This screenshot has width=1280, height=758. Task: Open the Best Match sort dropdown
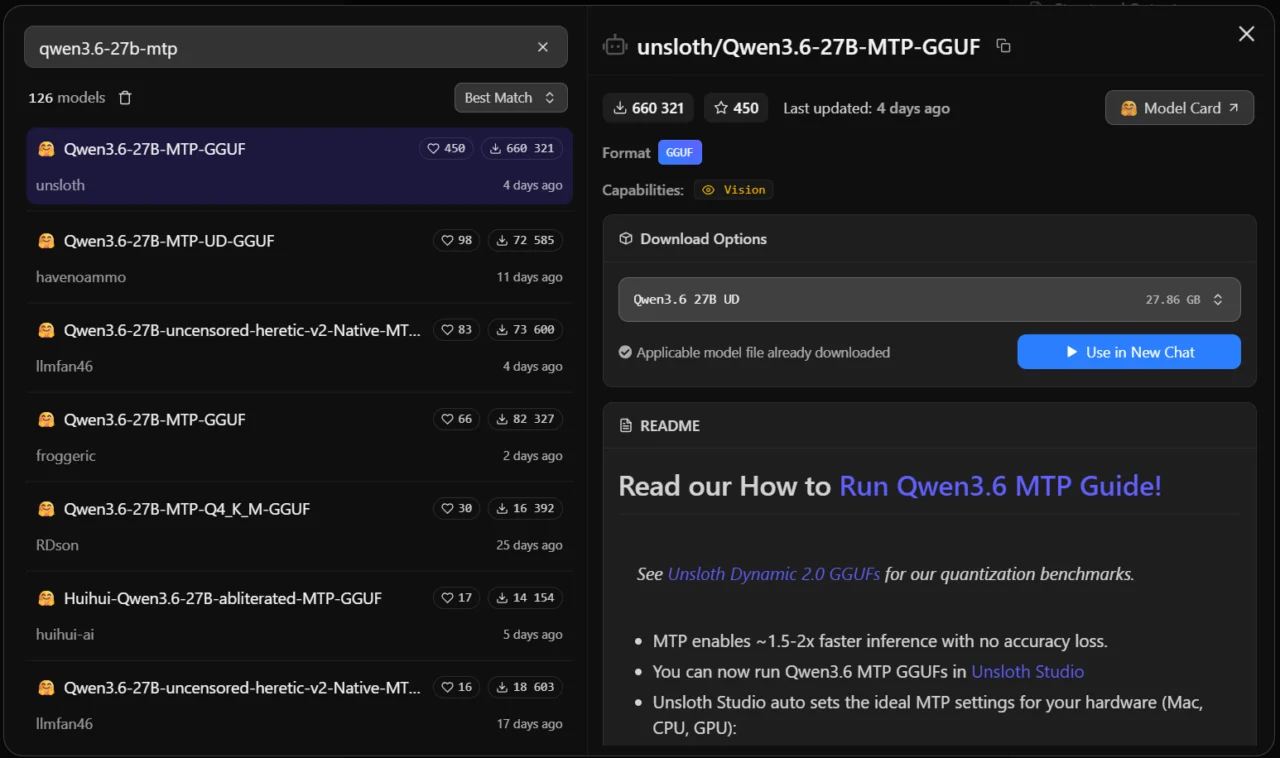pyautogui.click(x=510, y=98)
